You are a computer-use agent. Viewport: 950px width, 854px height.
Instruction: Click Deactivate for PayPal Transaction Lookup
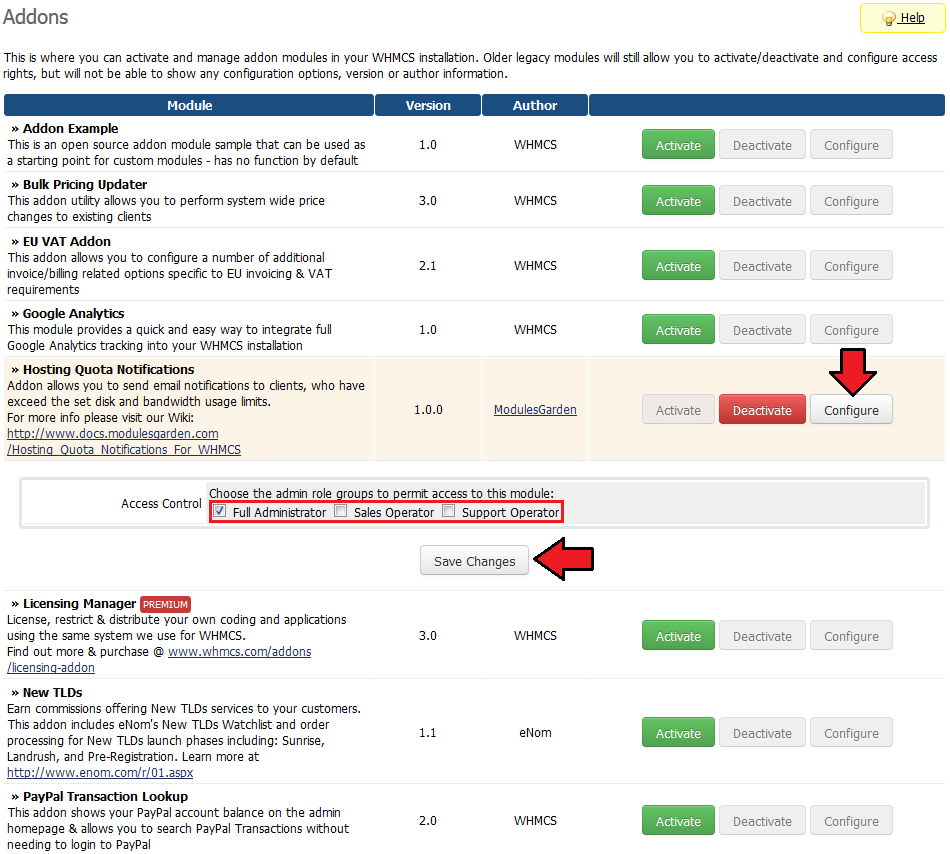(762, 821)
